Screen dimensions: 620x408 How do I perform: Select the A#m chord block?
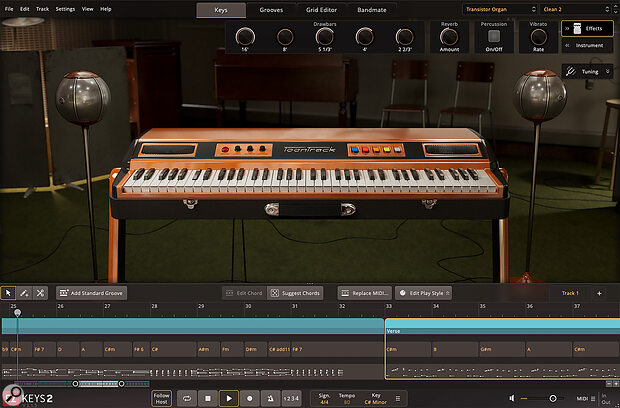[208, 349]
